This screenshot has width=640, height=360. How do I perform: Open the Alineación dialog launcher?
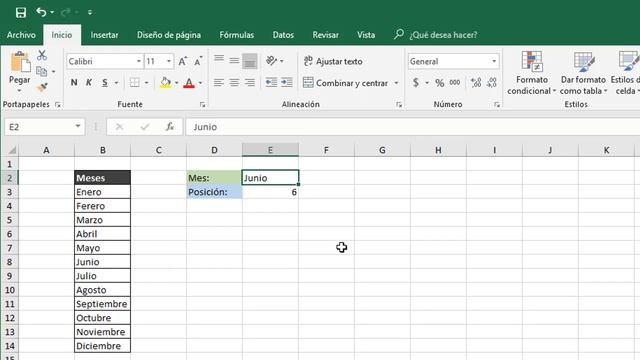click(399, 105)
